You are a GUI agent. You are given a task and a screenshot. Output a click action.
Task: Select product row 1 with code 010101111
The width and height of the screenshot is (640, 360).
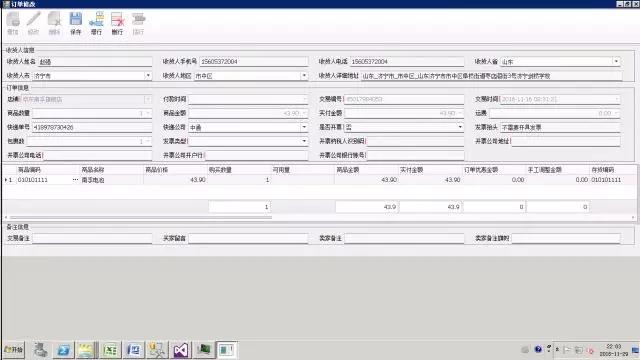(318, 180)
